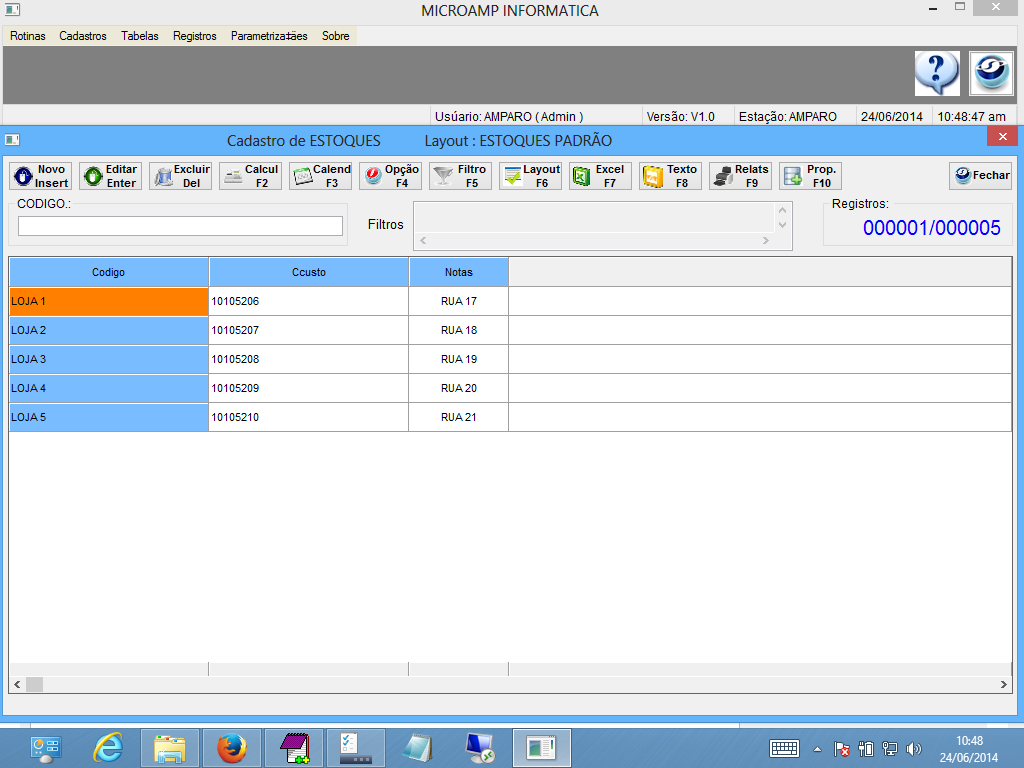Screen dimensions: 1024x768
Task: Open the Tabelas menu
Action: tap(140, 36)
